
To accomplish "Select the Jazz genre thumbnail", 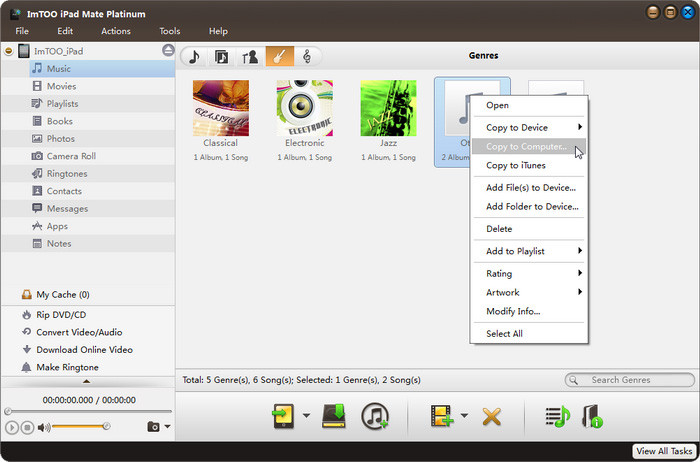I will click(x=388, y=108).
